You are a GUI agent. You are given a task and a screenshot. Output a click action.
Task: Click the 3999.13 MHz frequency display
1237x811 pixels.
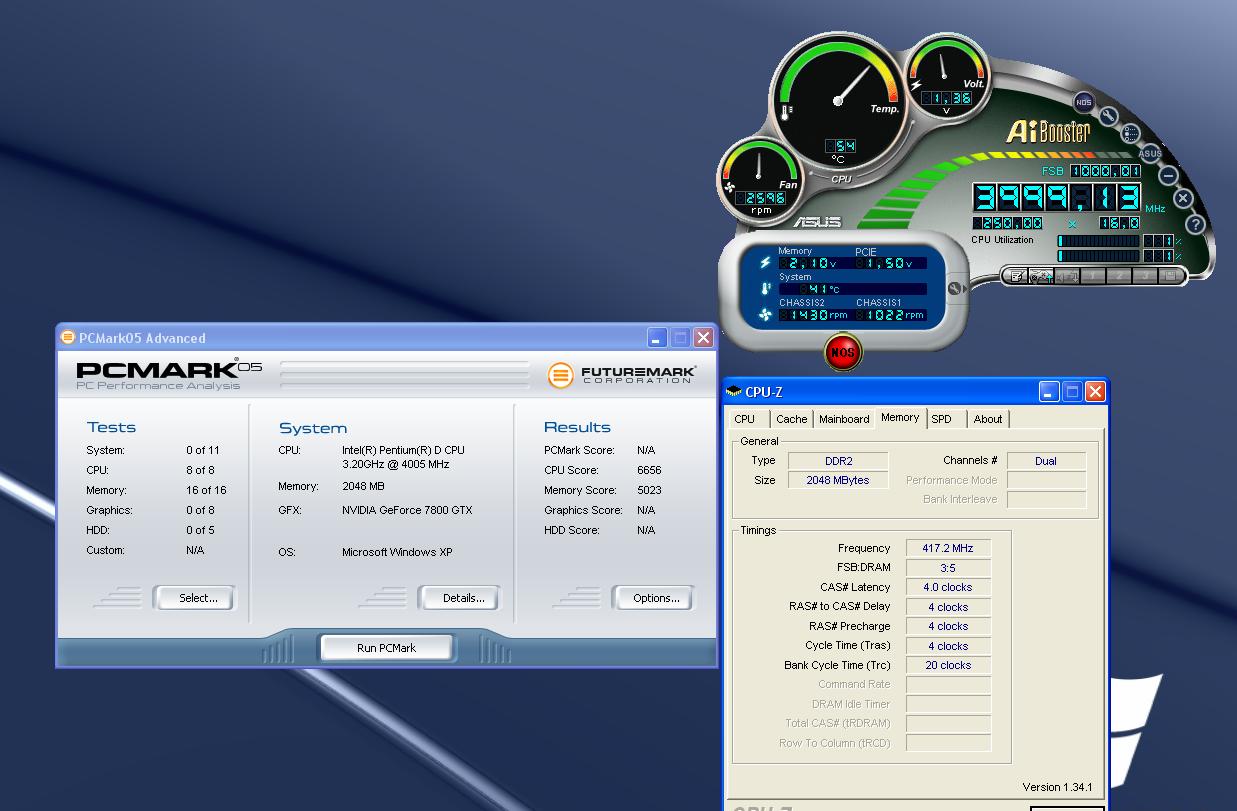point(1056,197)
